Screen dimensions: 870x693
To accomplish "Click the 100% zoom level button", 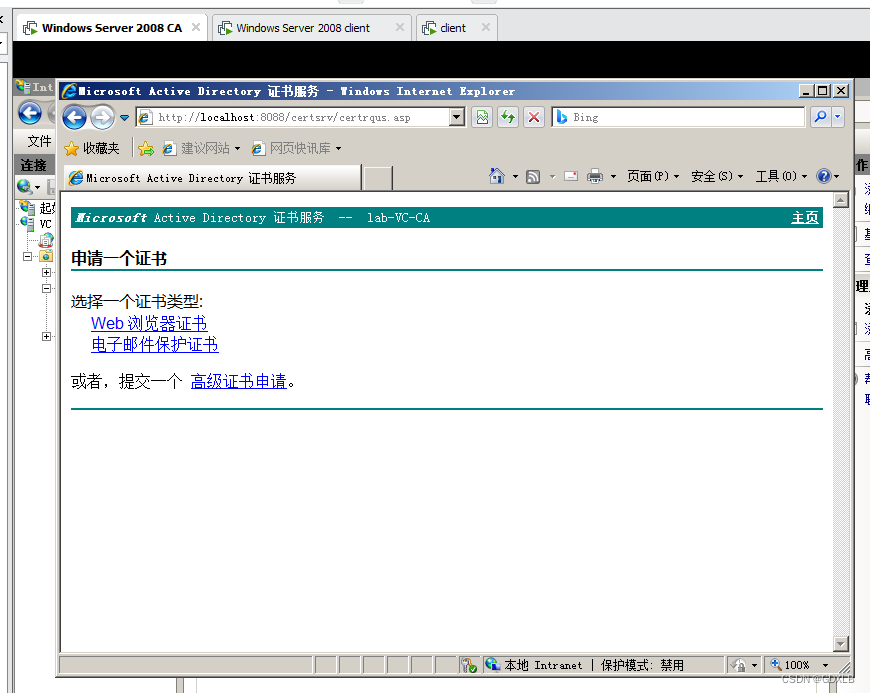I will (x=790, y=665).
